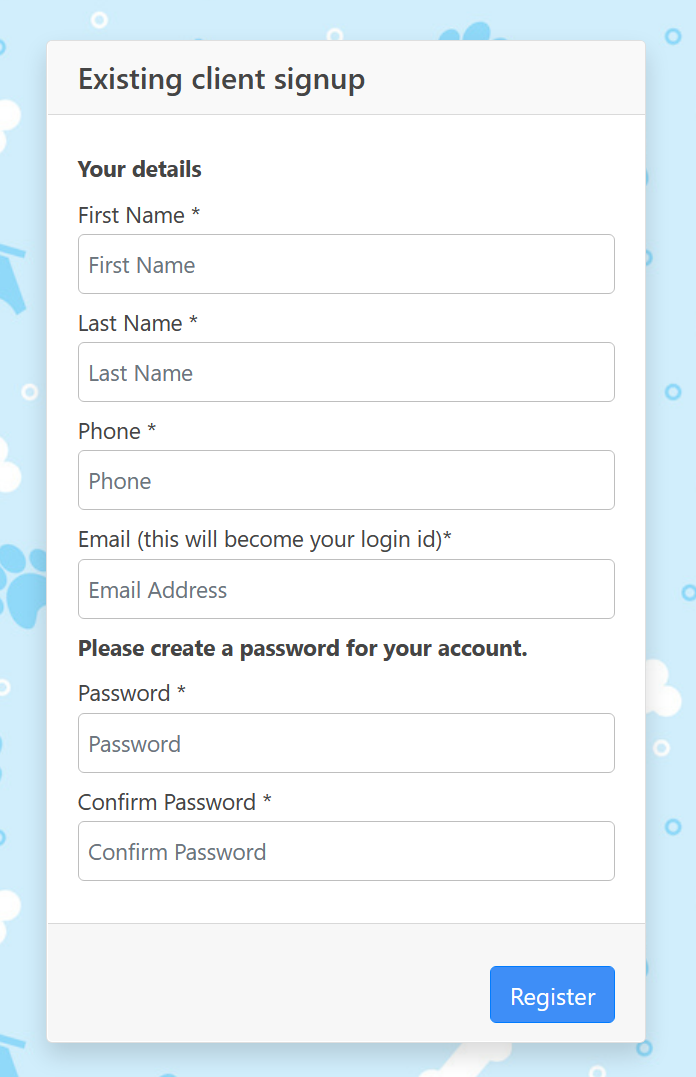Submit the form with the Register button

pyautogui.click(x=552, y=995)
